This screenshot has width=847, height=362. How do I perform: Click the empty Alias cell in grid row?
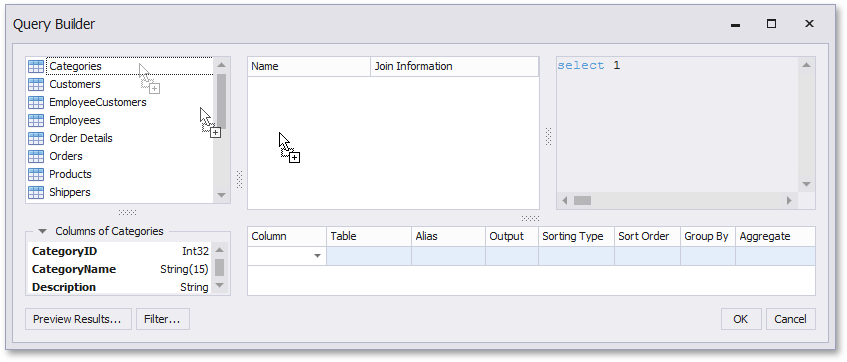[448, 256]
